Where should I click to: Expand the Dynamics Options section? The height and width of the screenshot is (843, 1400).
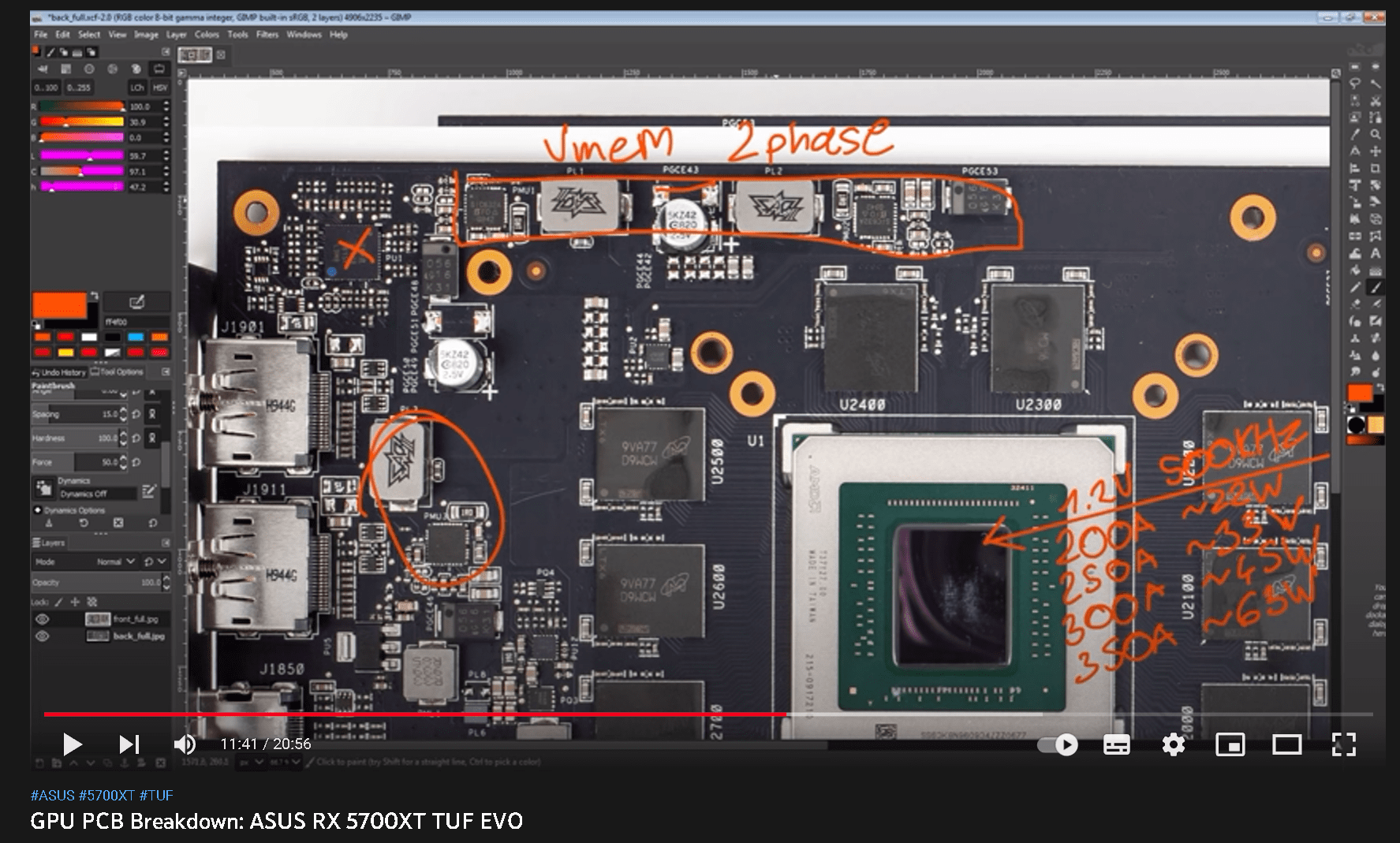[x=37, y=510]
